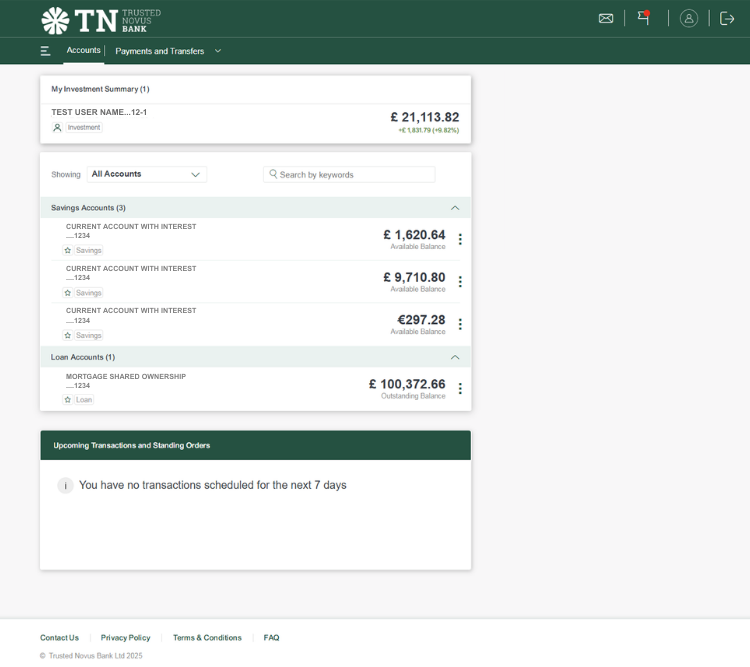Toggle favorite star on Mortgage Shared Ownership loan
Screen dimensions: 750x667
click(68, 399)
